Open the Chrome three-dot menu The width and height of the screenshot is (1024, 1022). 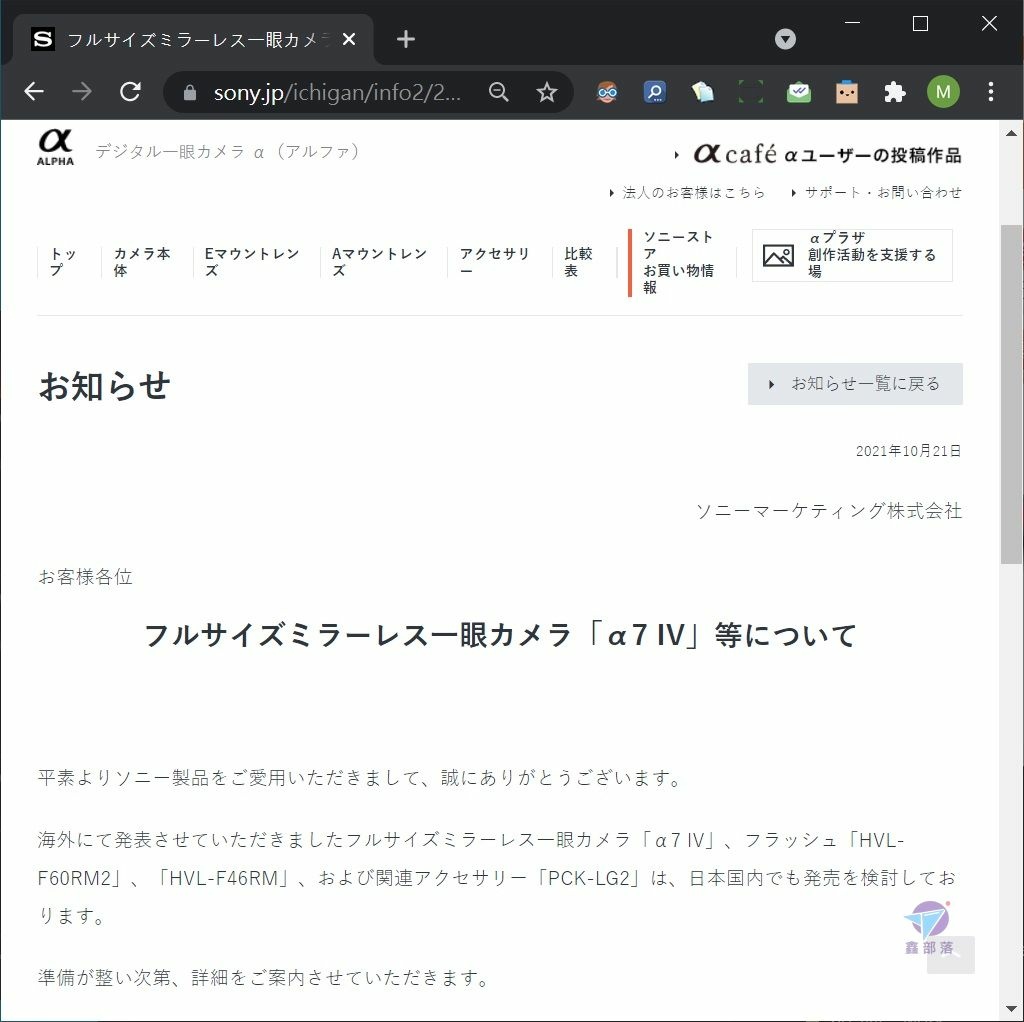(x=991, y=92)
